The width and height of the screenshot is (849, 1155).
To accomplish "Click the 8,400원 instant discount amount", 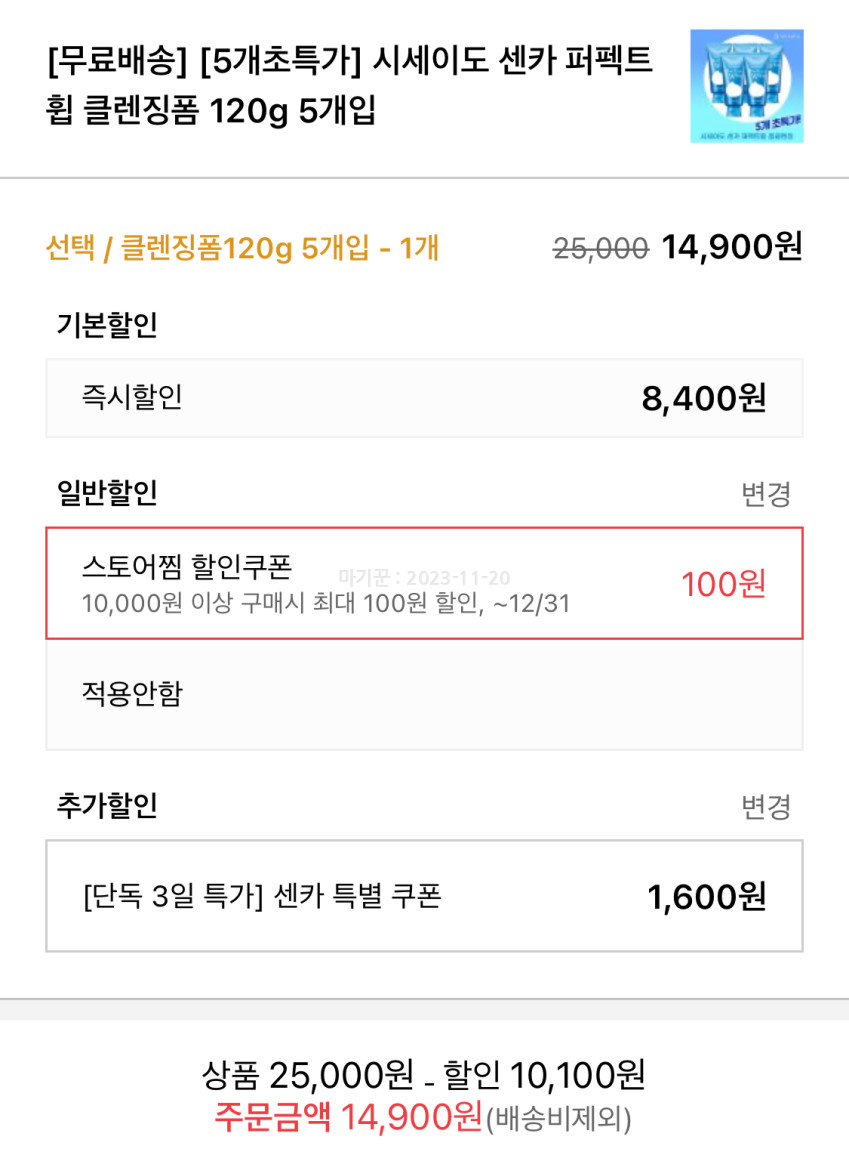I will (x=703, y=399).
